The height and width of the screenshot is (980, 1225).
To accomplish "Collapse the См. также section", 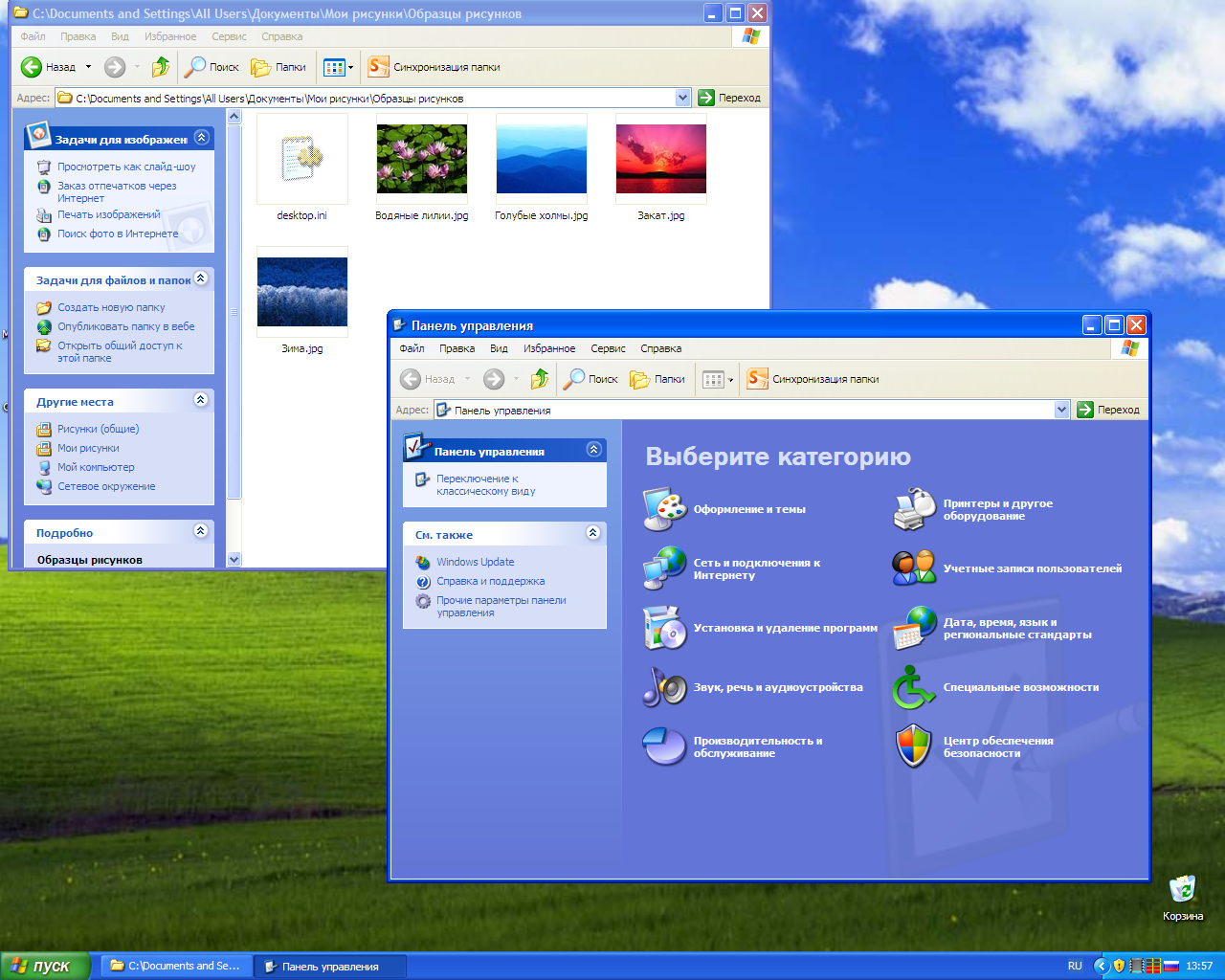I will click(593, 533).
